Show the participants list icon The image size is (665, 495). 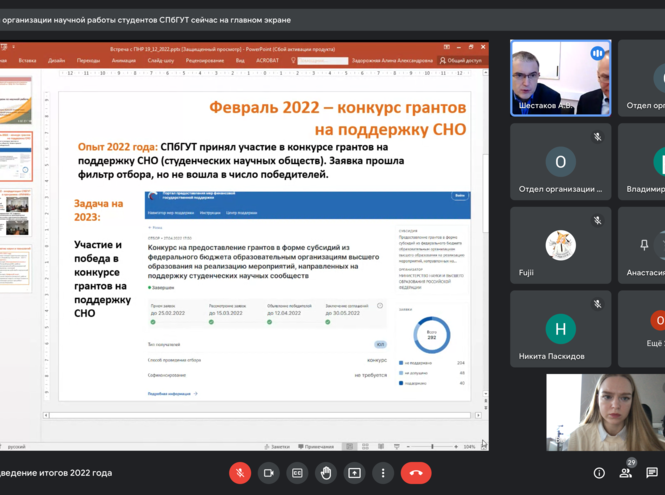[626, 473]
